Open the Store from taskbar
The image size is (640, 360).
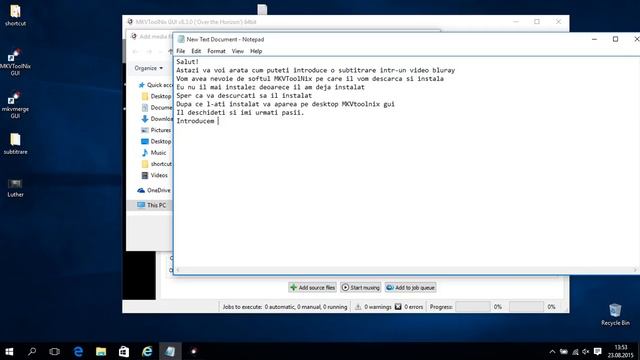tap(124, 351)
